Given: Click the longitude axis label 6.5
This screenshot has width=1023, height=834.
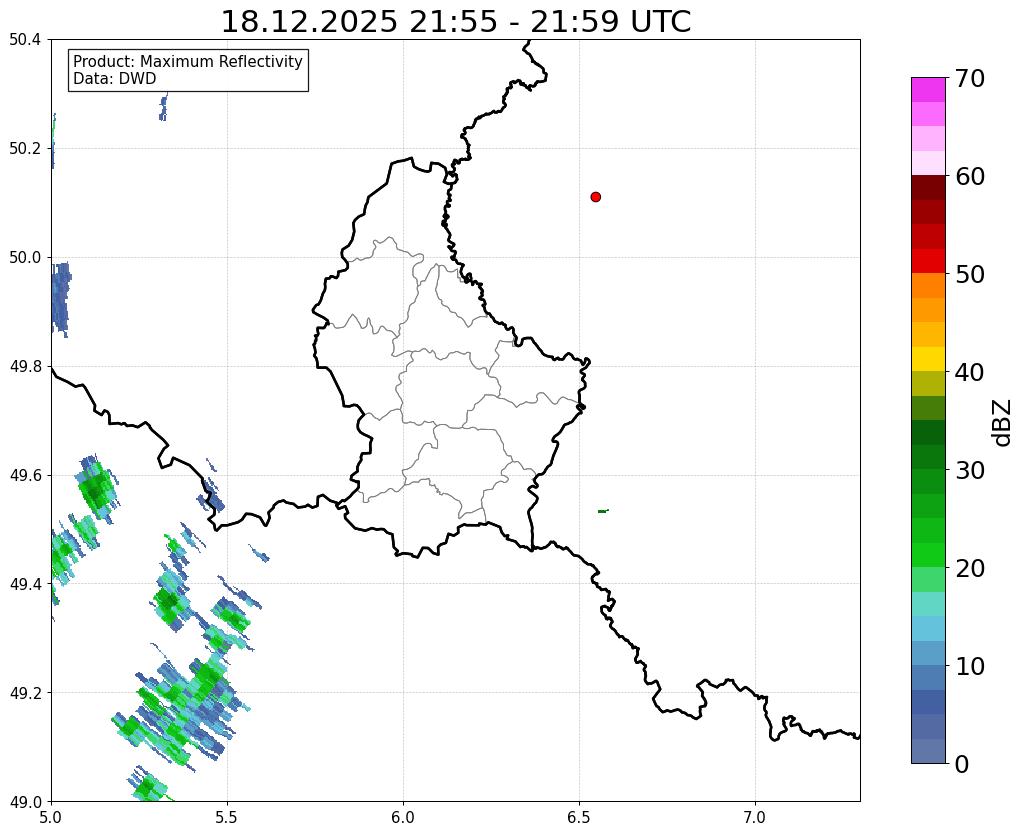Looking at the screenshot, I should point(579,817).
